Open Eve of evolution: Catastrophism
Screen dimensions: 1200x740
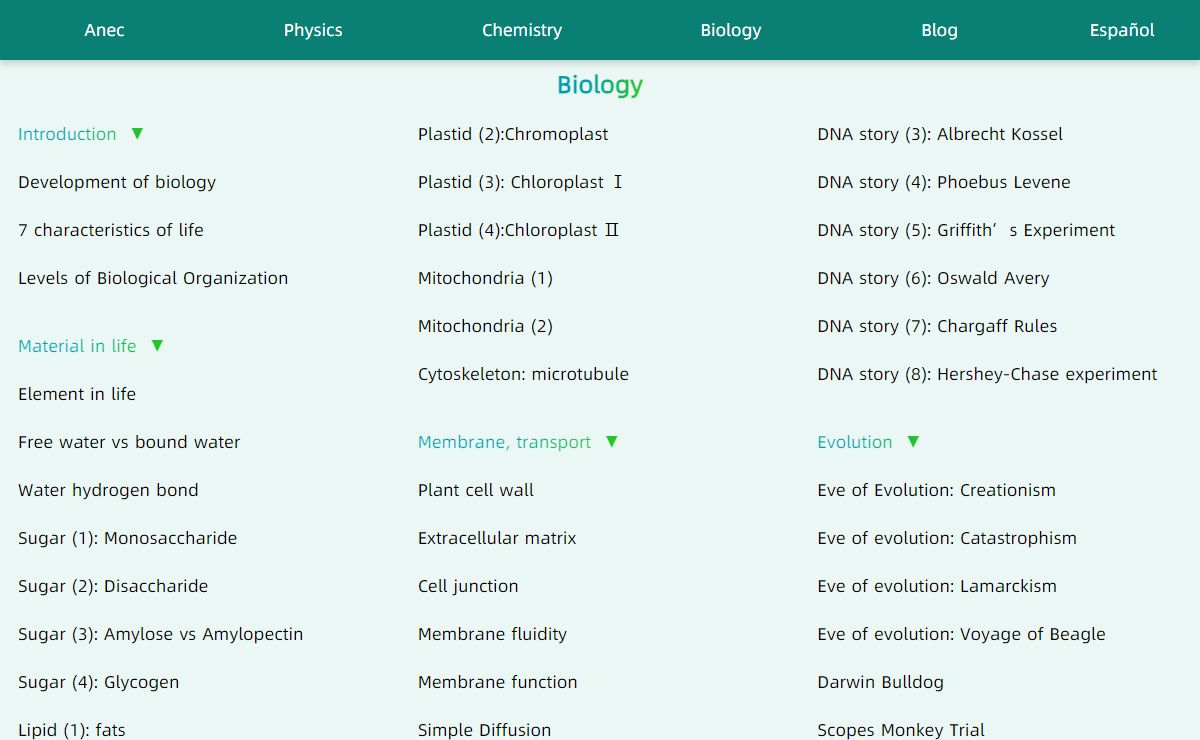click(947, 538)
